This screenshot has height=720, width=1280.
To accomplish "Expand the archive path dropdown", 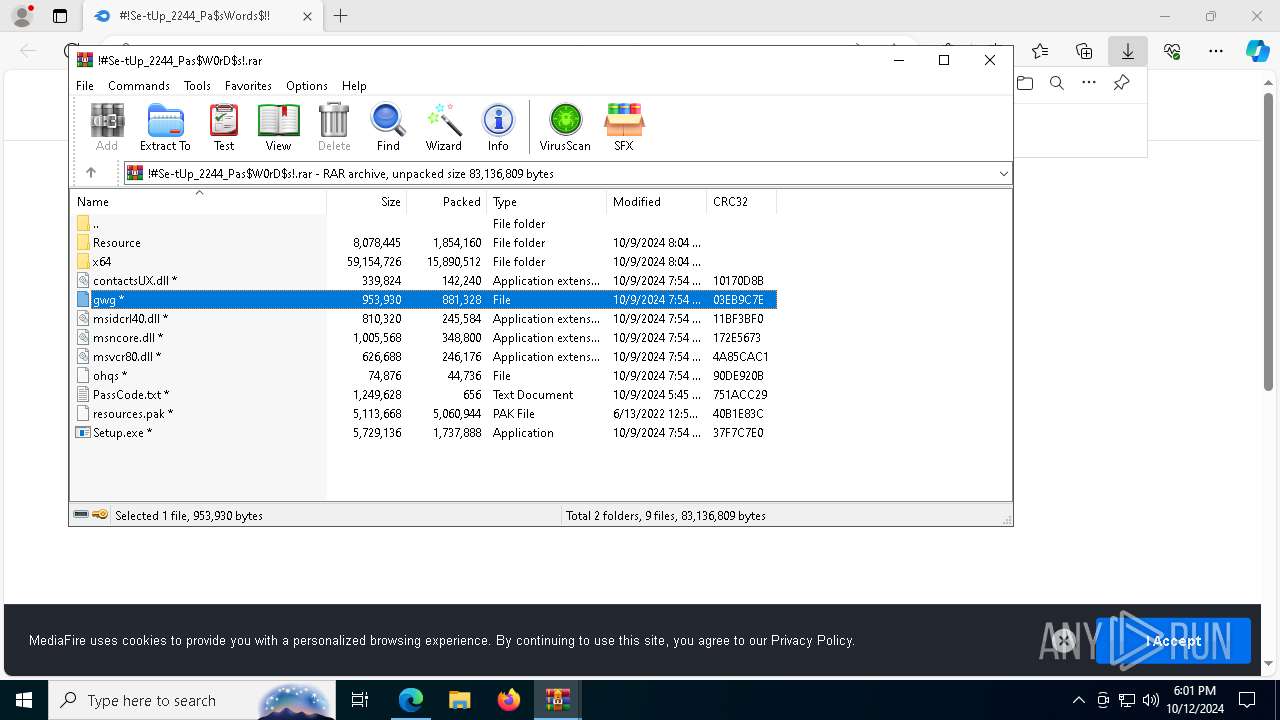I will (x=1003, y=173).
